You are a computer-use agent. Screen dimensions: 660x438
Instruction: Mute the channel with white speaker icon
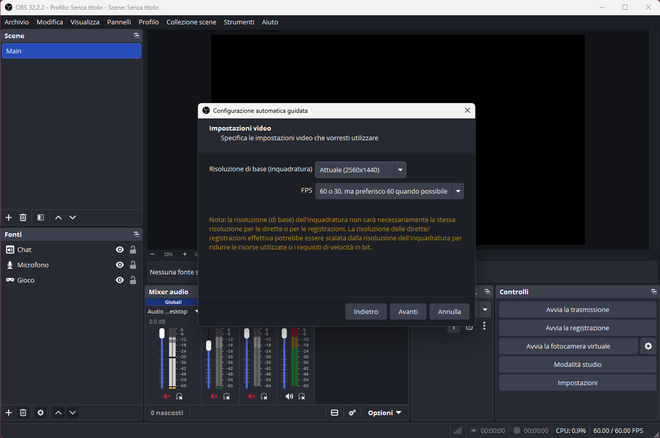[289, 396]
